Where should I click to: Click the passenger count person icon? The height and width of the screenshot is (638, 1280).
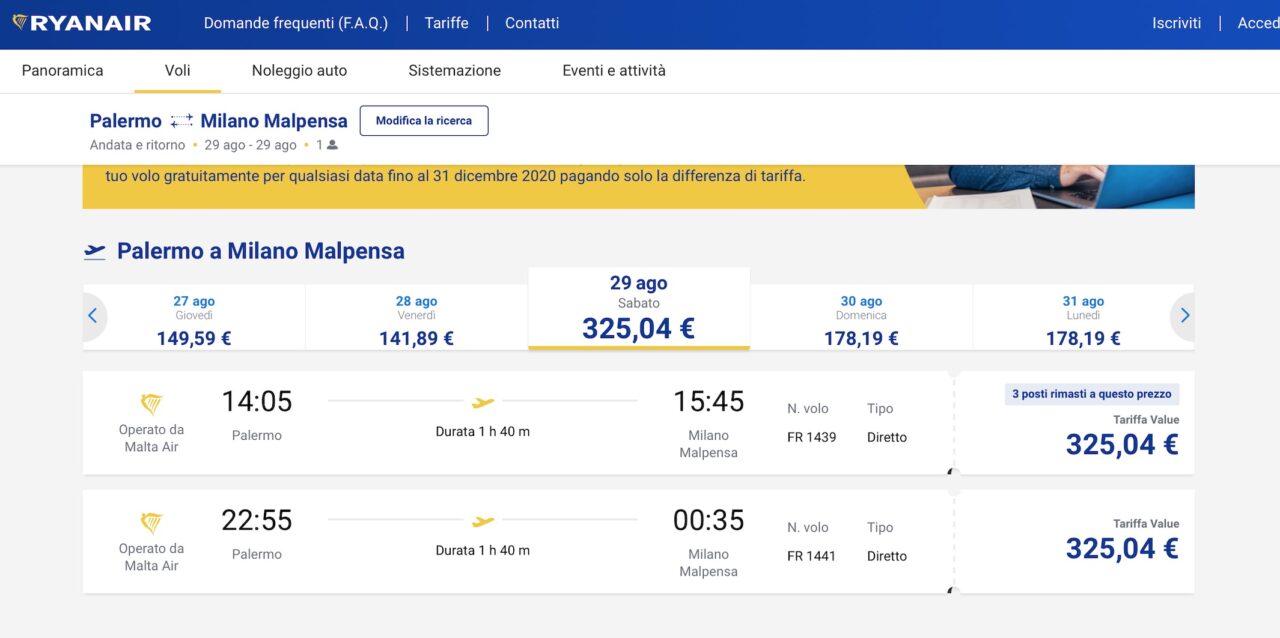pyautogui.click(x=332, y=145)
